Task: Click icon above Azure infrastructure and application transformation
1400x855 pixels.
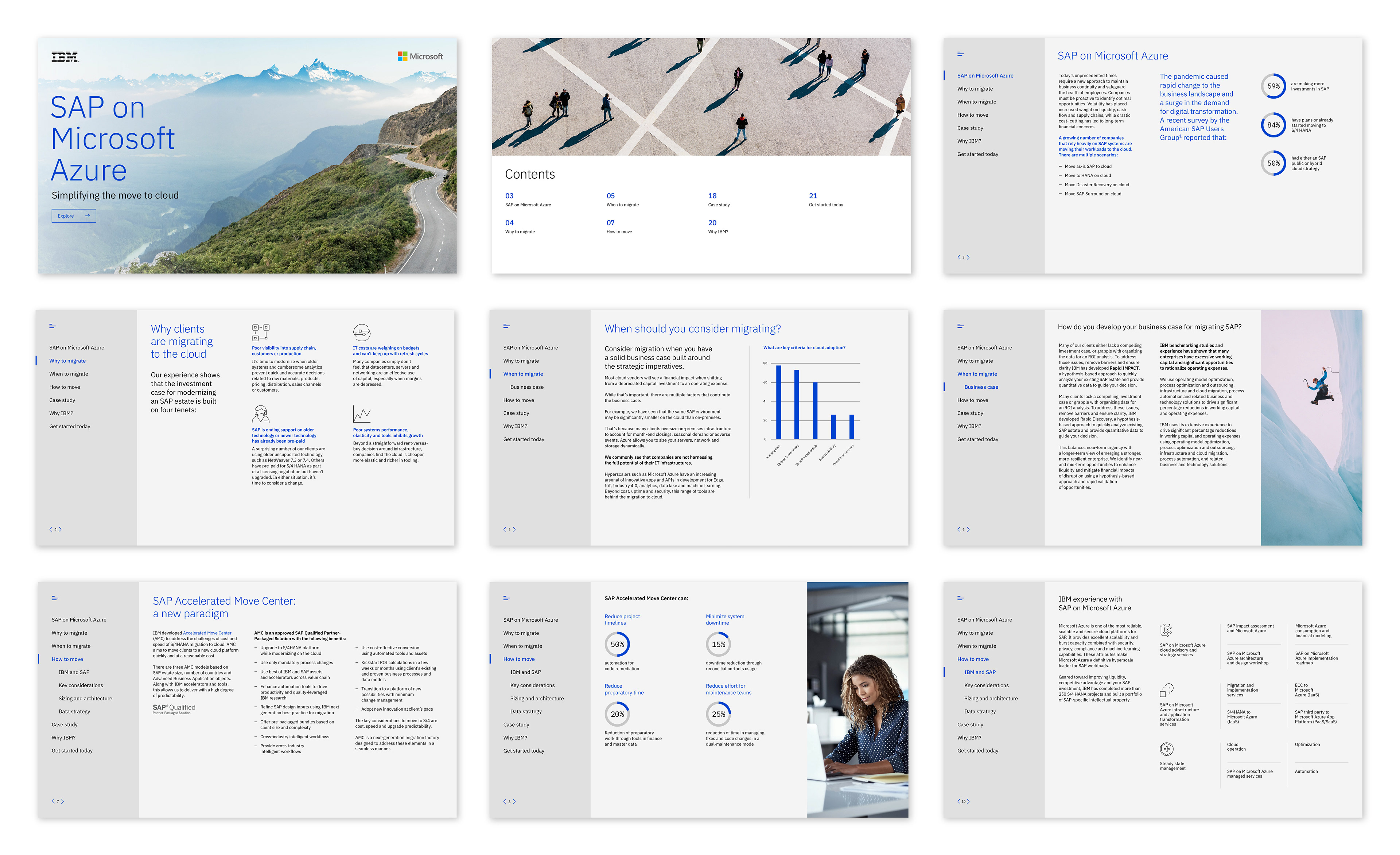Action: click(x=1166, y=690)
